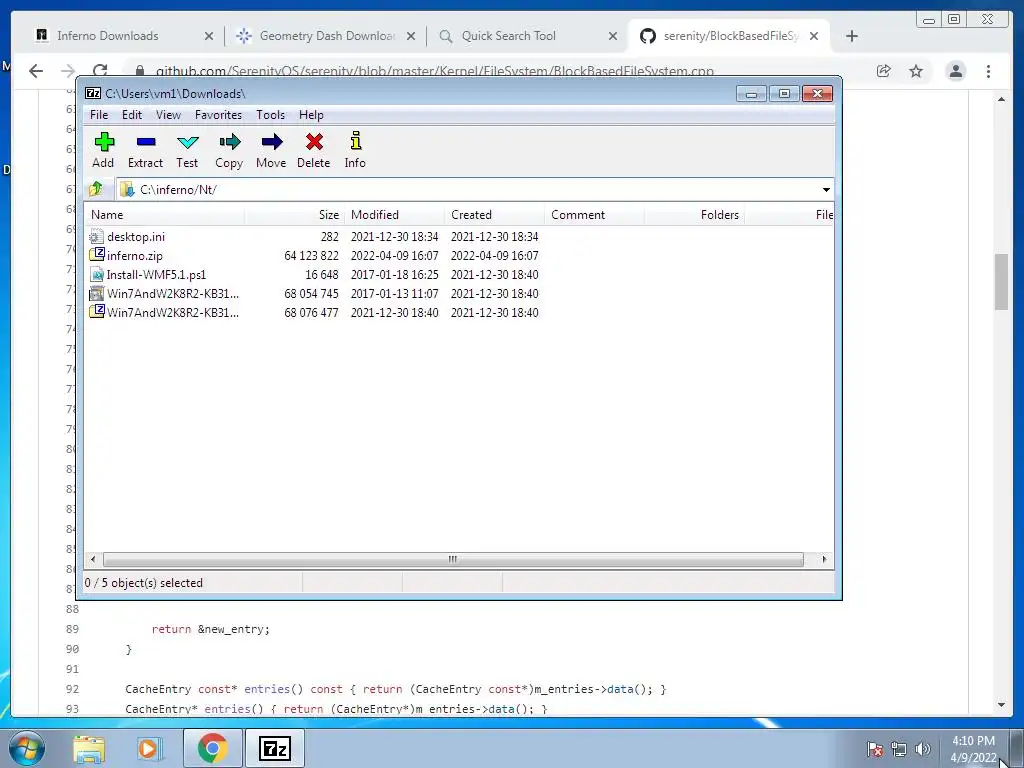Go up one folder level icon
Image resolution: width=1024 pixels, height=768 pixels.
click(96, 189)
